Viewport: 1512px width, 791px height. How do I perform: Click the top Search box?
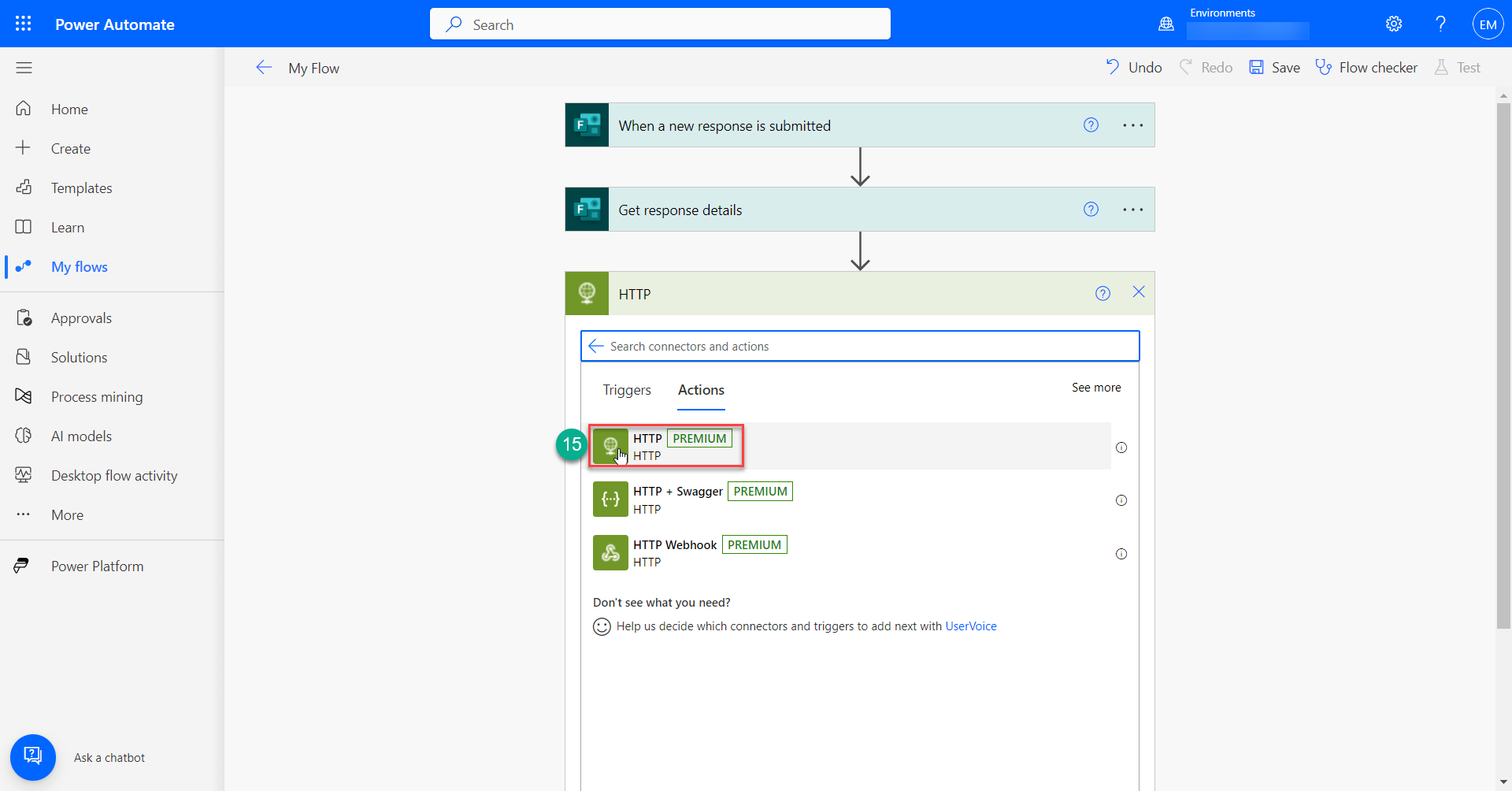(660, 24)
